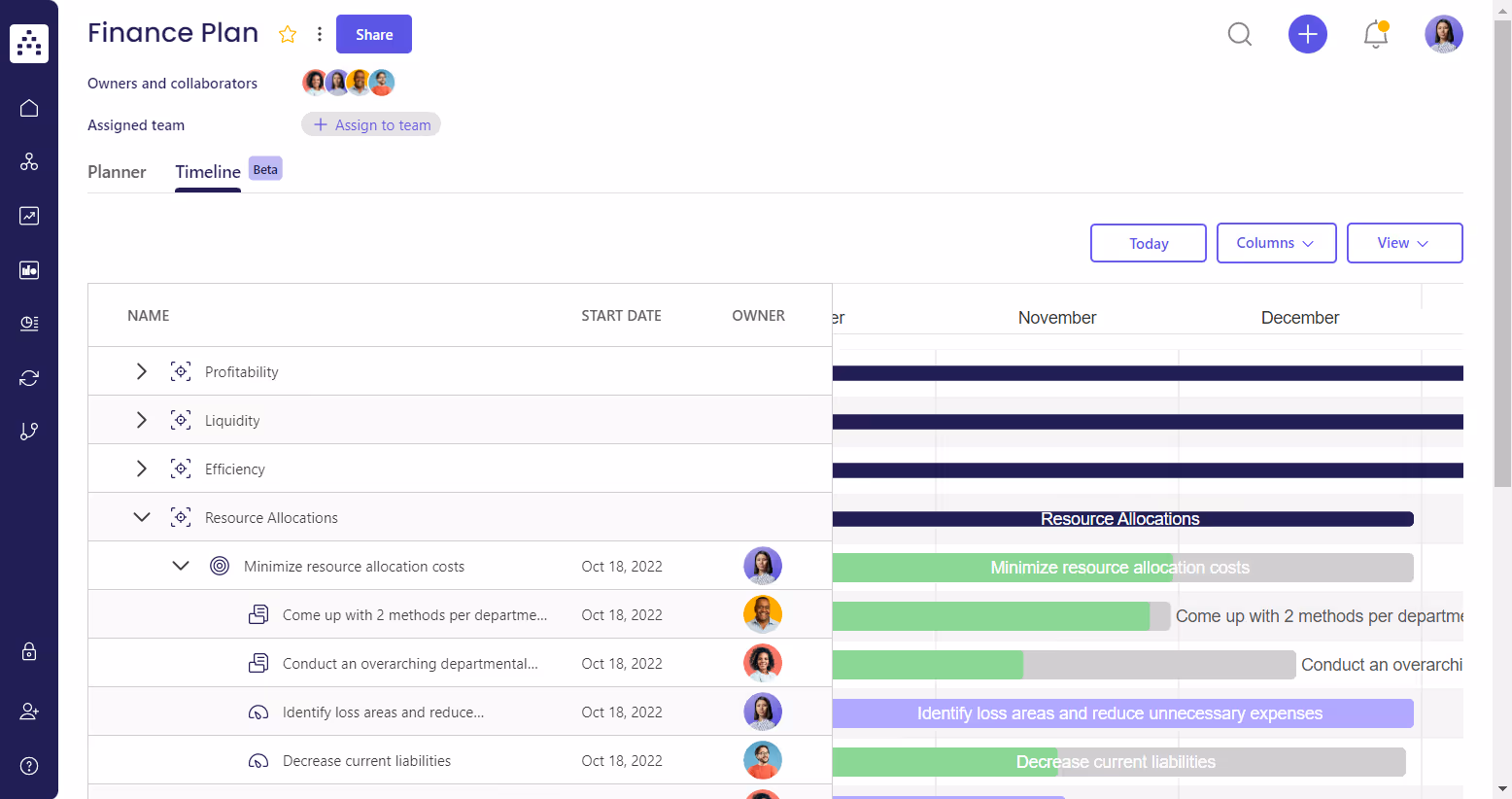This screenshot has width=1512, height=799.
Task: Open the Insights chart icon in sidebar
Action: [28, 216]
